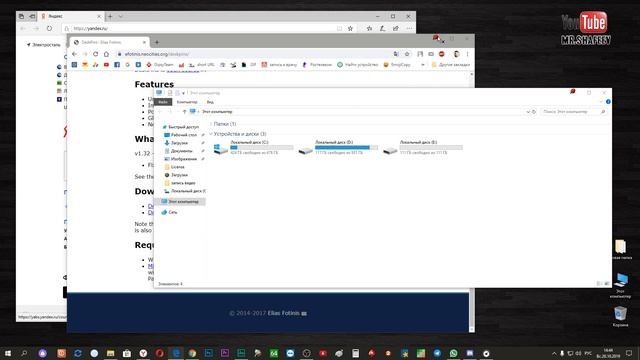Viewport: 640px width, 360px height.
Task: Select Этот компьютер in Explorer sidebar
Action: coord(183,202)
